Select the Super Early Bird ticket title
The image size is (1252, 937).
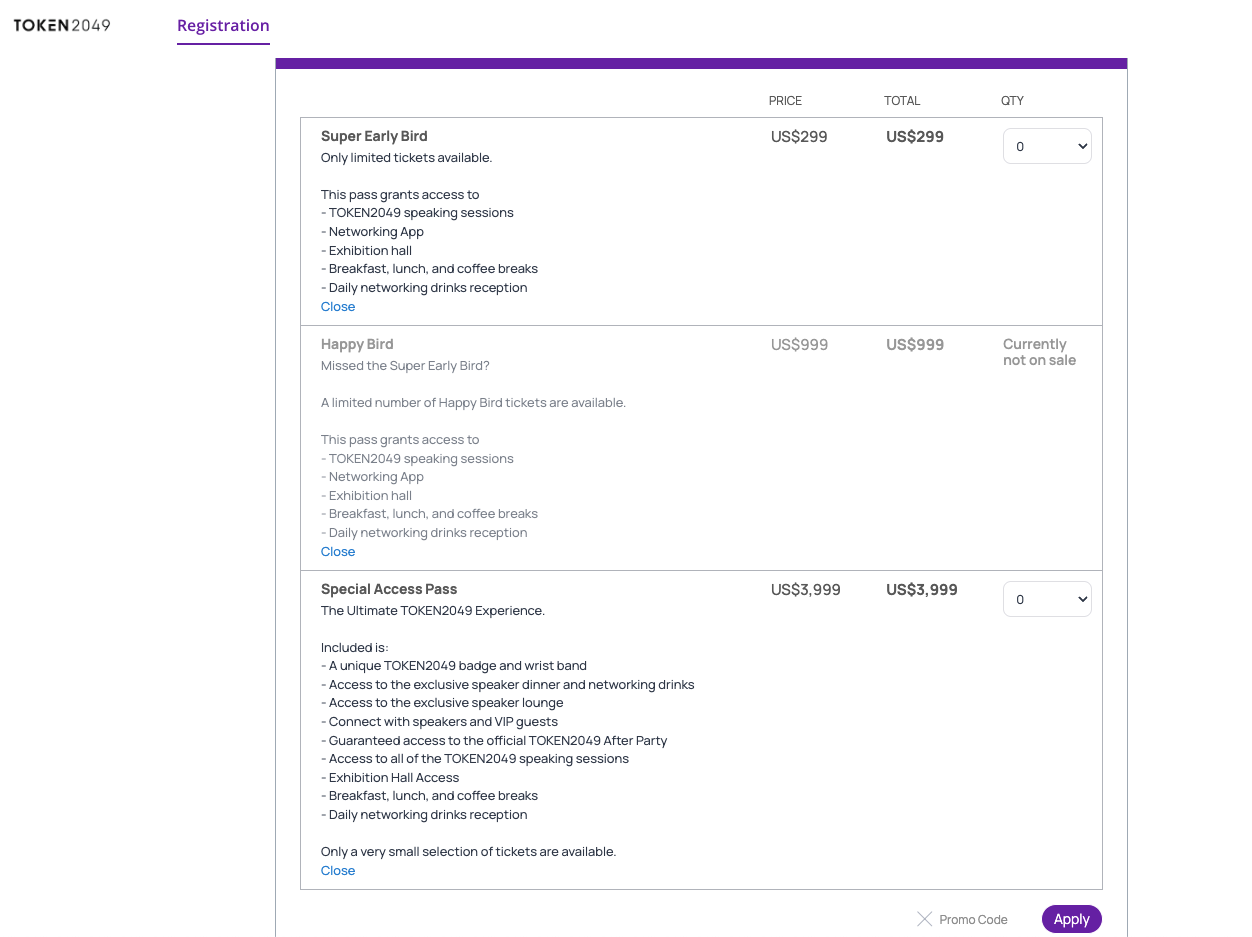(374, 137)
